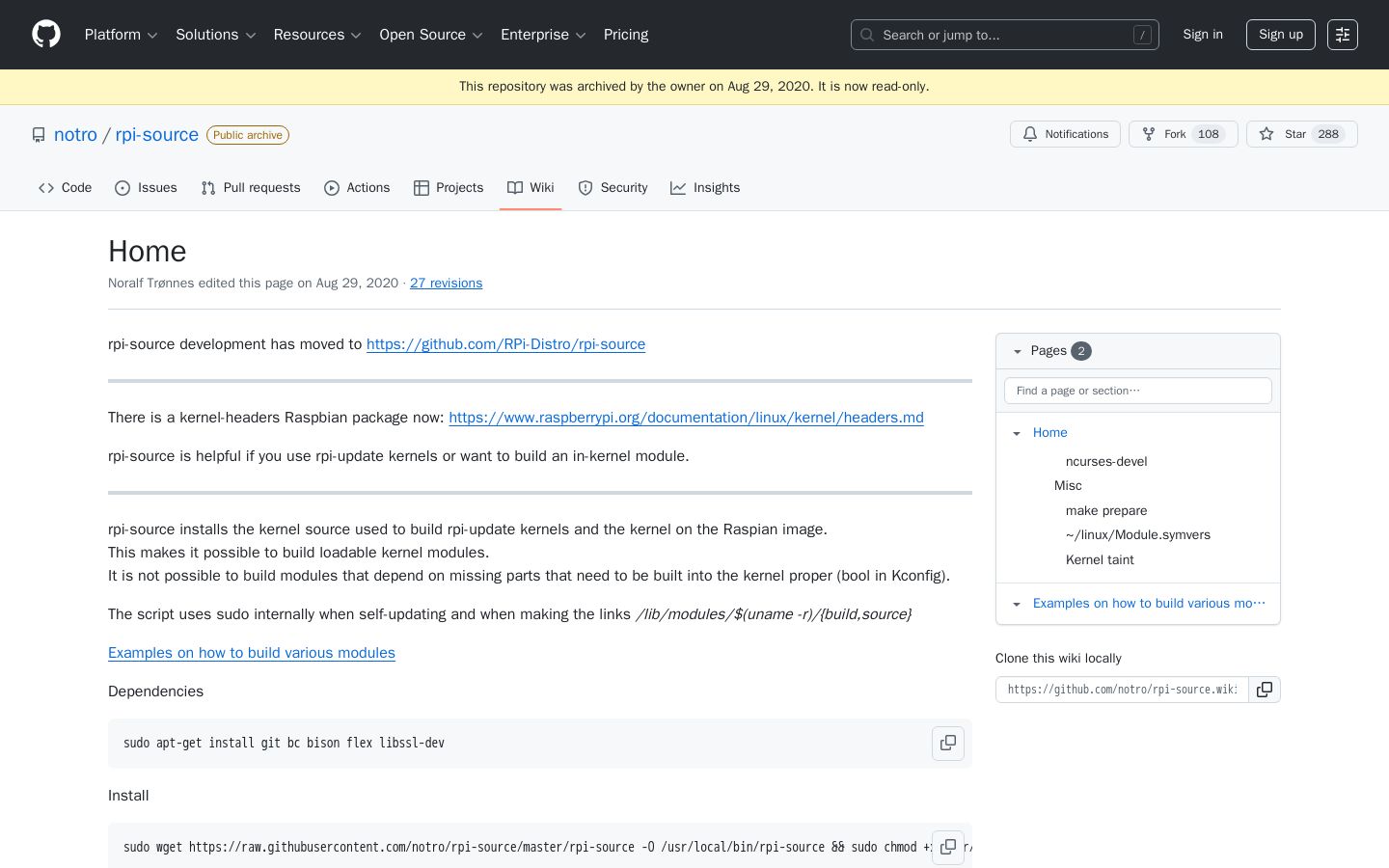
Task: Open the Pricing link
Action: [x=626, y=35]
